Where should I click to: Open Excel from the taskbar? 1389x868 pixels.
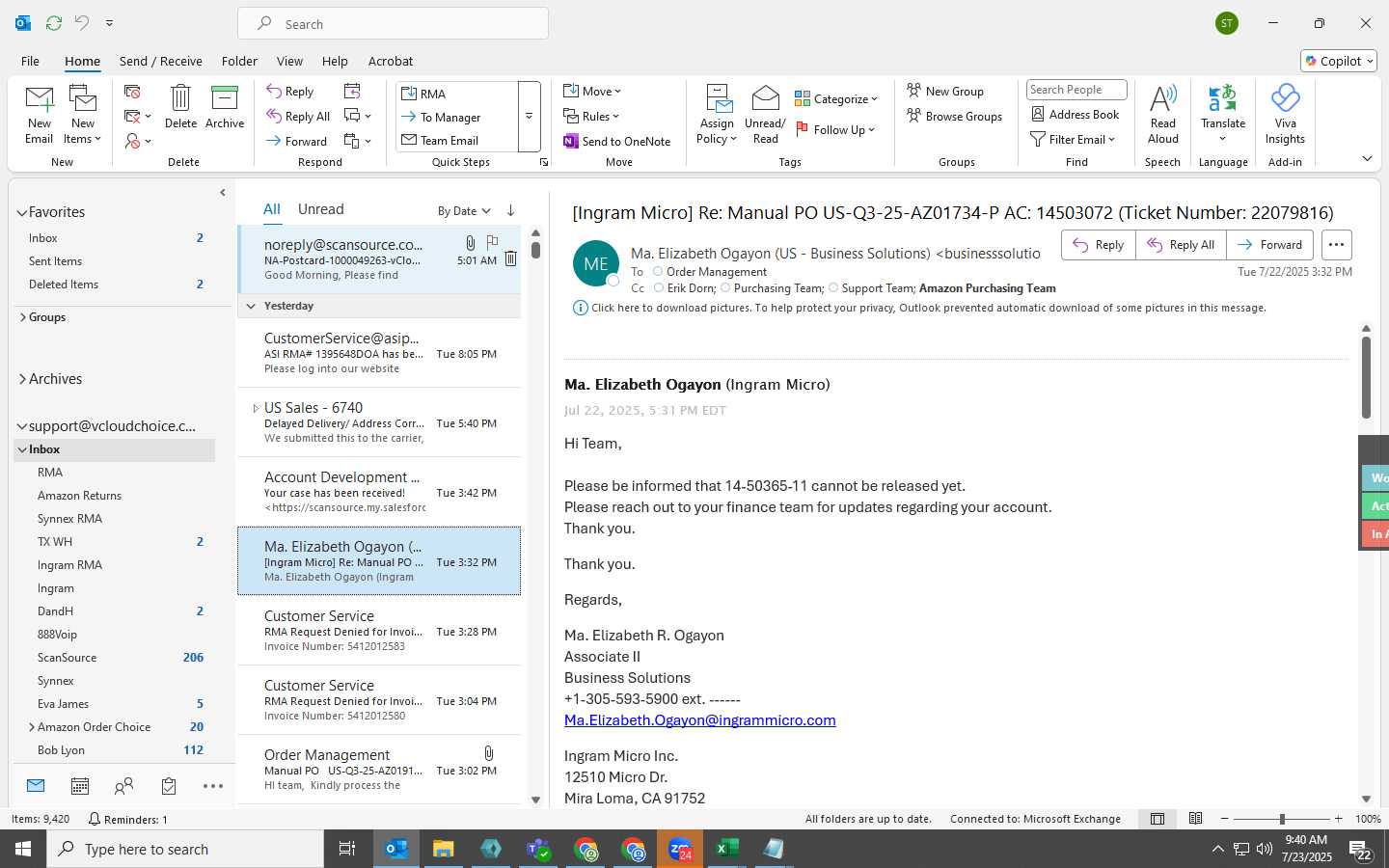coord(726,849)
